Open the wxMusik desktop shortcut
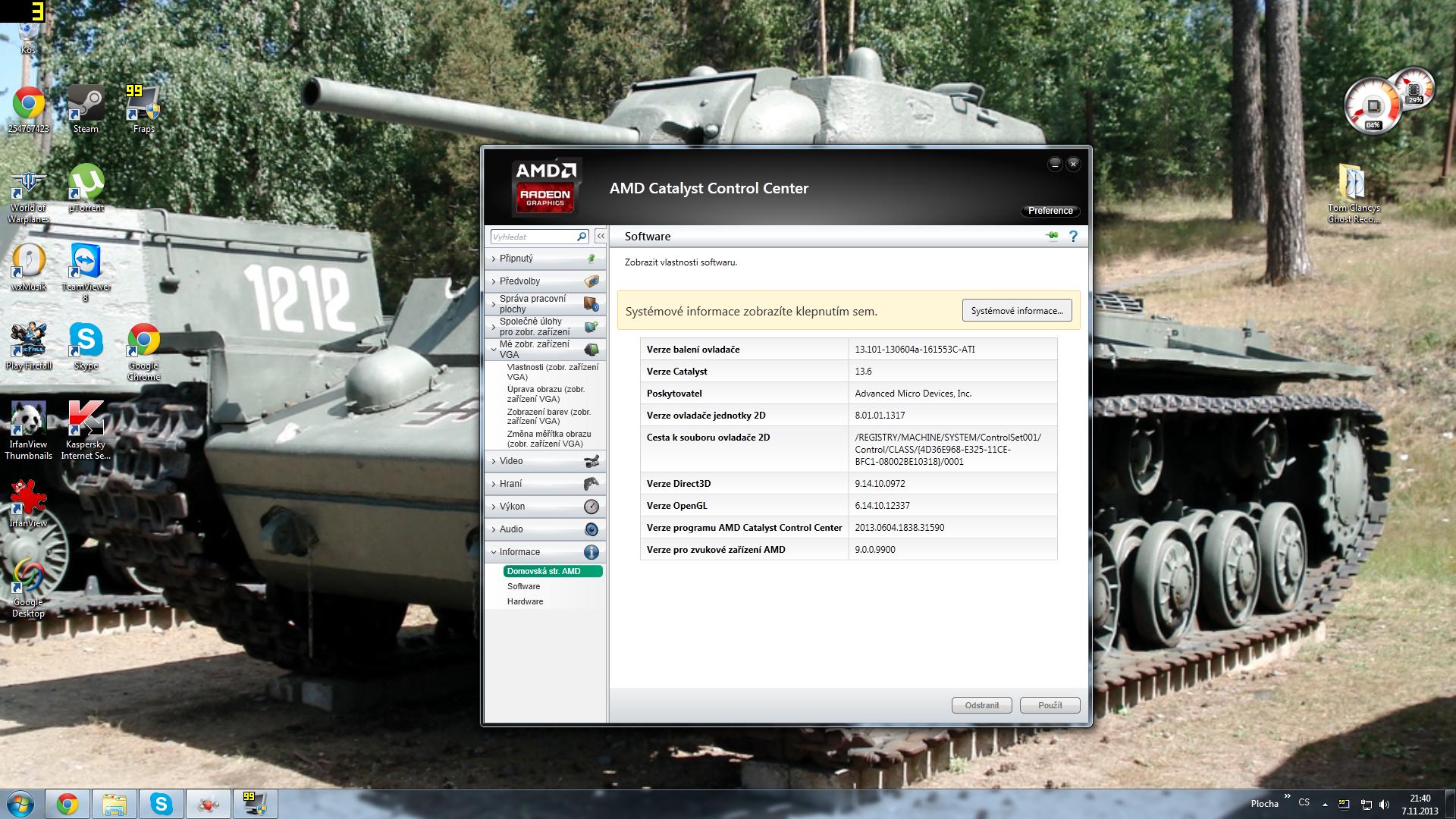The height and width of the screenshot is (819, 1456). tap(29, 268)
